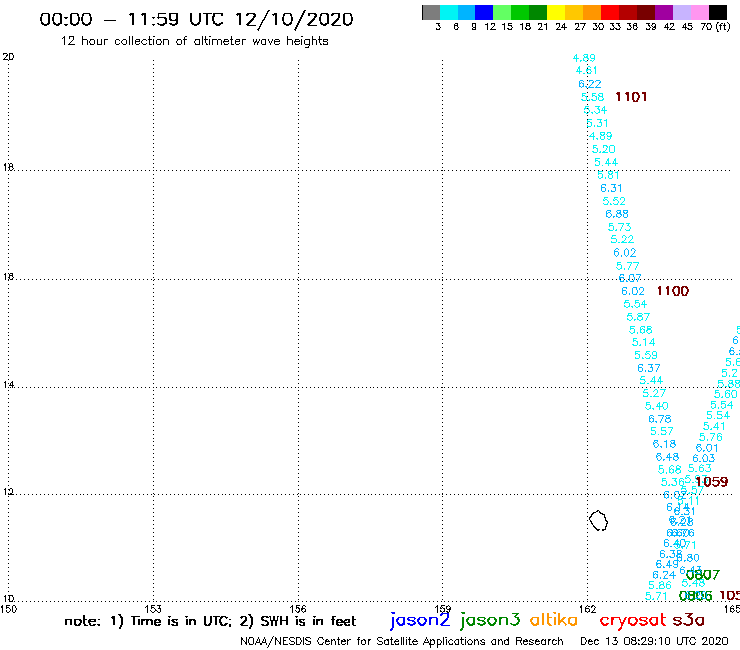The width and height of the screenshot is (740, 650).
Task: Click the 156 longitude axis label
Action: 298,609
